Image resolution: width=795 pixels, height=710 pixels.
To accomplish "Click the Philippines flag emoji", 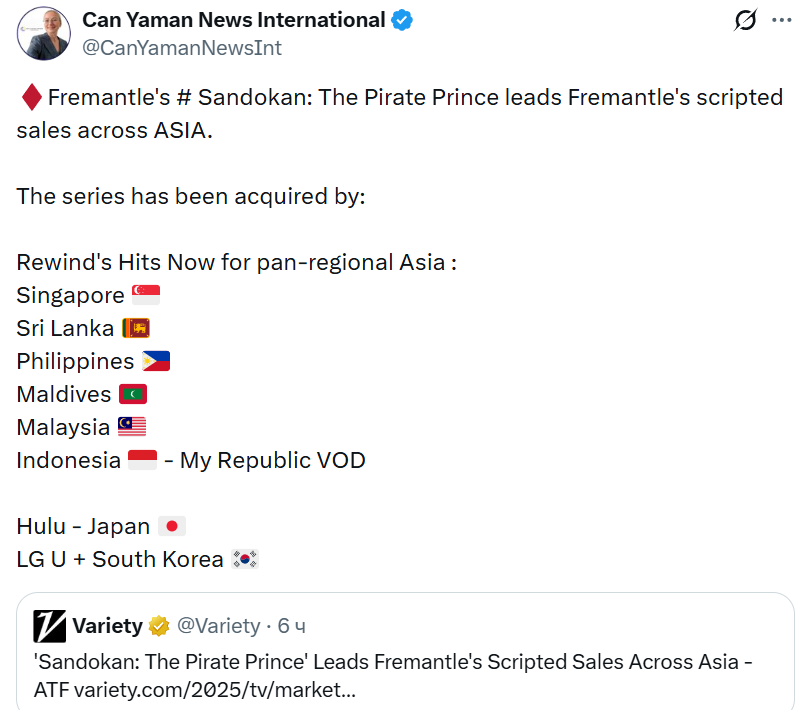I will (156, 361).
